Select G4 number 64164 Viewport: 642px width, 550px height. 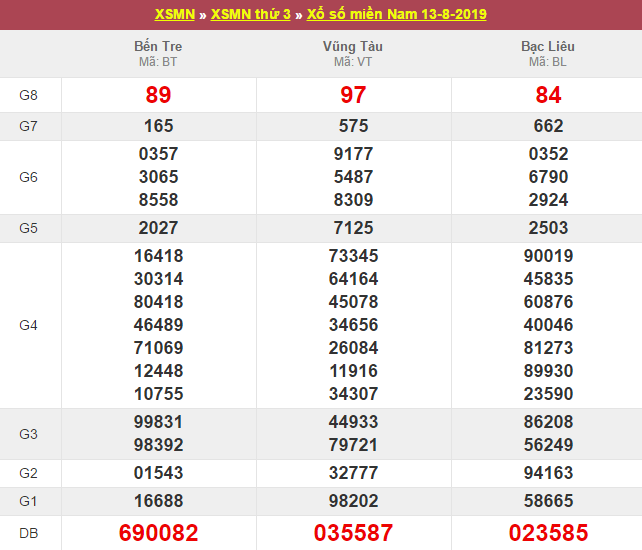pyautogui.click(x=353, y=279)
